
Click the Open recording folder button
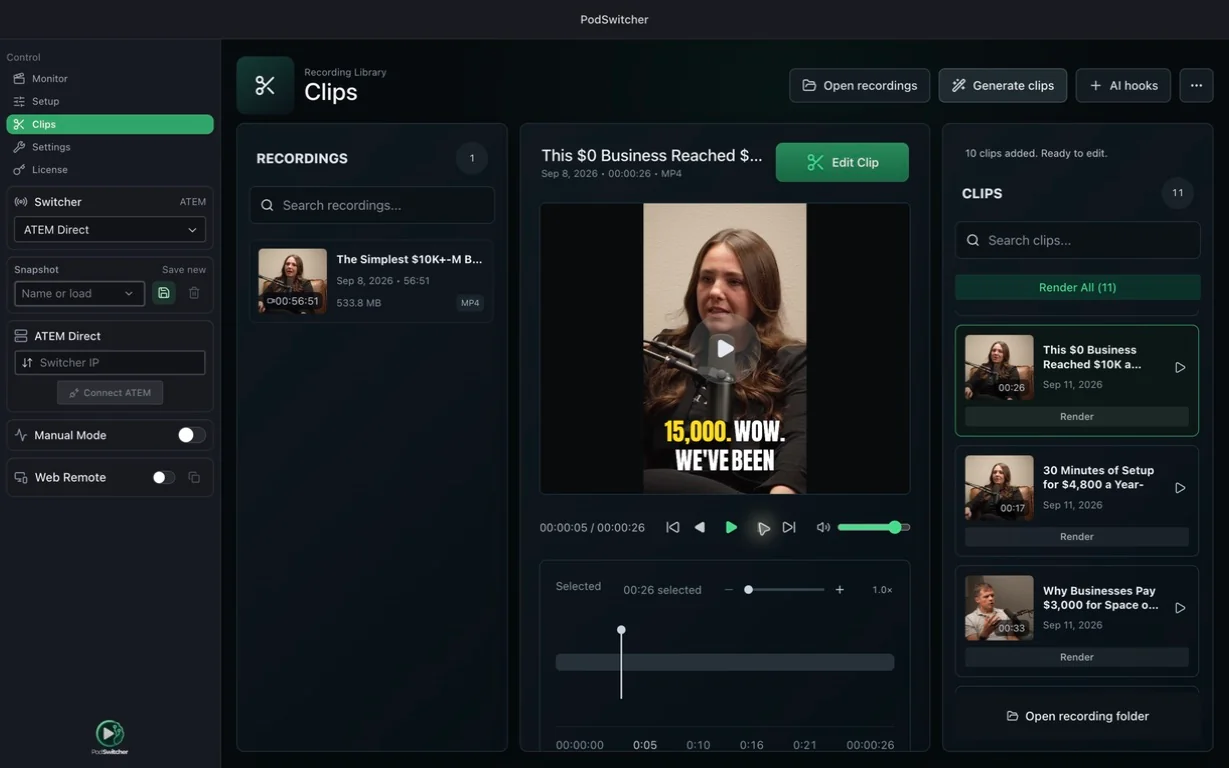(1077, 716)
